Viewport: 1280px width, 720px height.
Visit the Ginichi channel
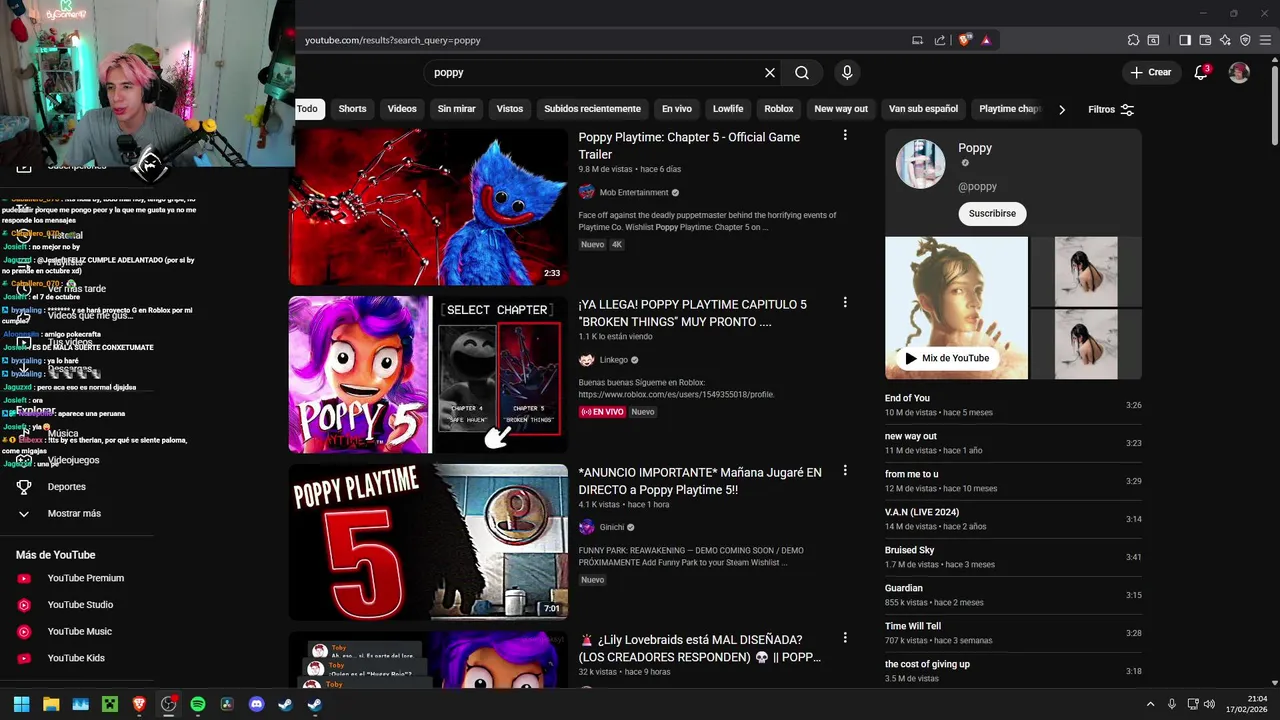coord(612,527)
